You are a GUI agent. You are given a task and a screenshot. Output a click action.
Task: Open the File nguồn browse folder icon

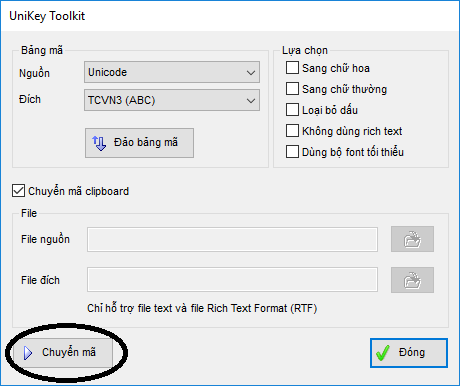pyautogui.click(x=412, y=239)
